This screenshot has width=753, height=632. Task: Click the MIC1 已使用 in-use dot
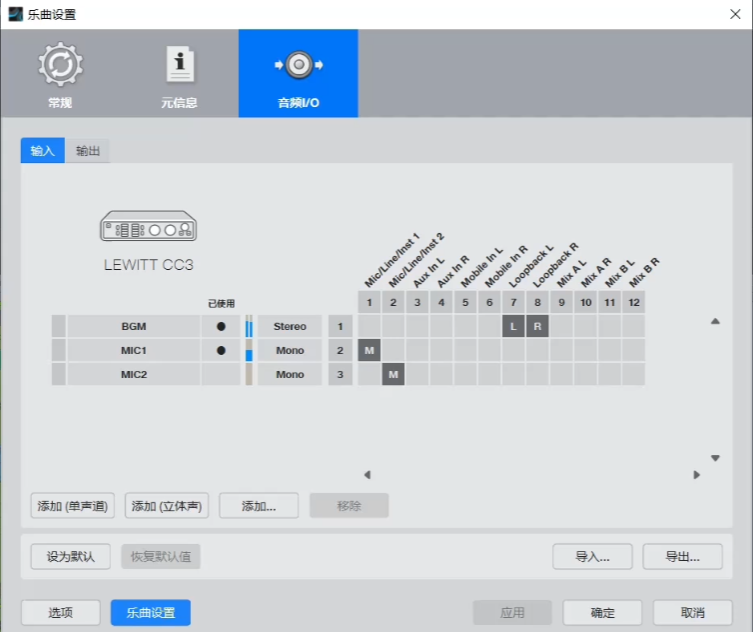click(x=221, y=351)
